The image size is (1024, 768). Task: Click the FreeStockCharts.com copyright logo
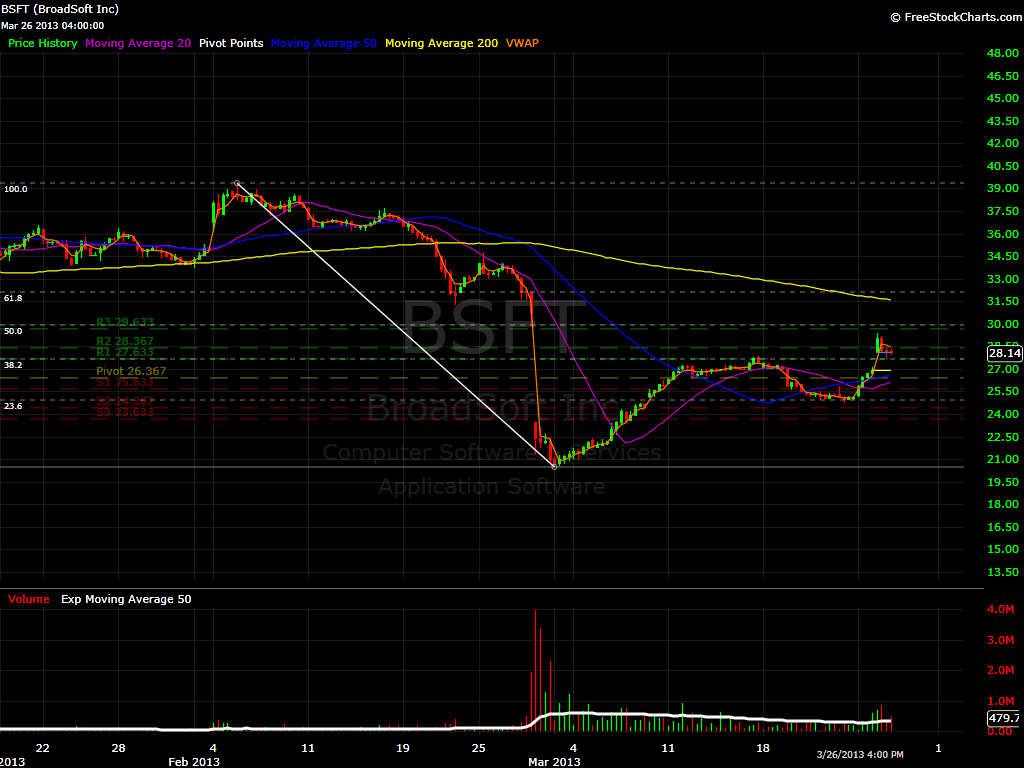point(952,17)
